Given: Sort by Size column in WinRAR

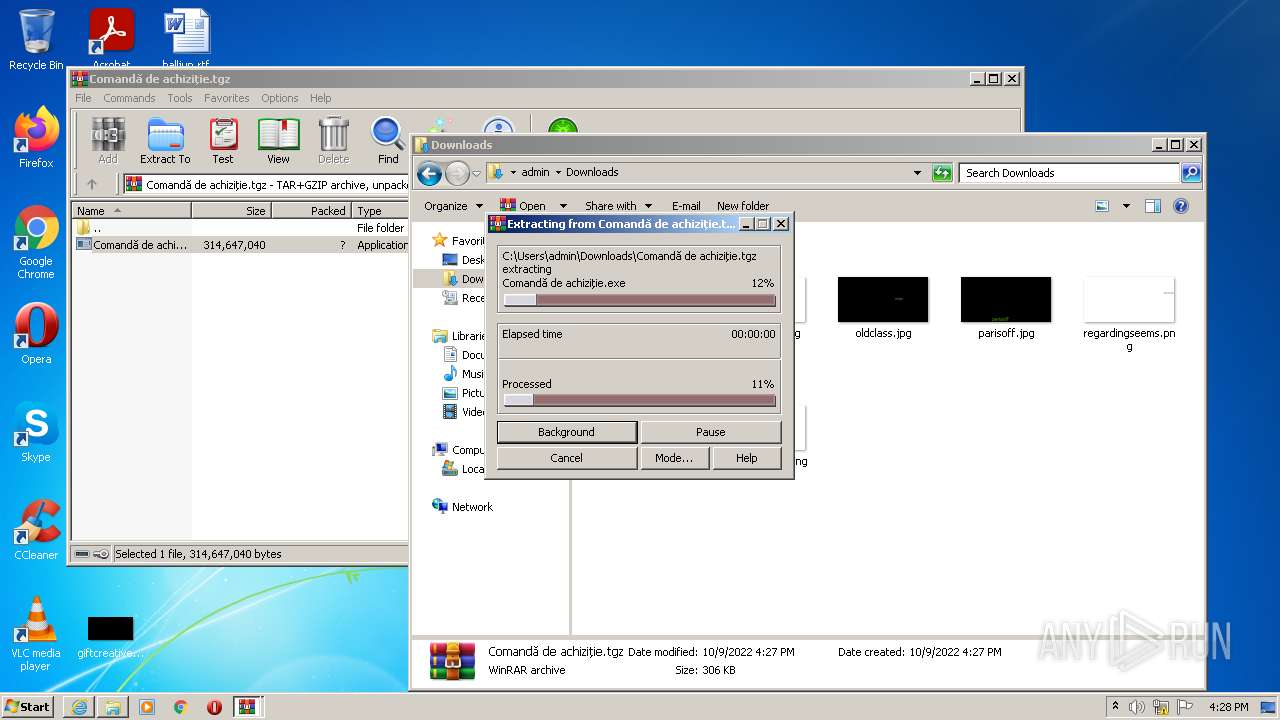Looking at the screenshot, I should tap(231, 211).
